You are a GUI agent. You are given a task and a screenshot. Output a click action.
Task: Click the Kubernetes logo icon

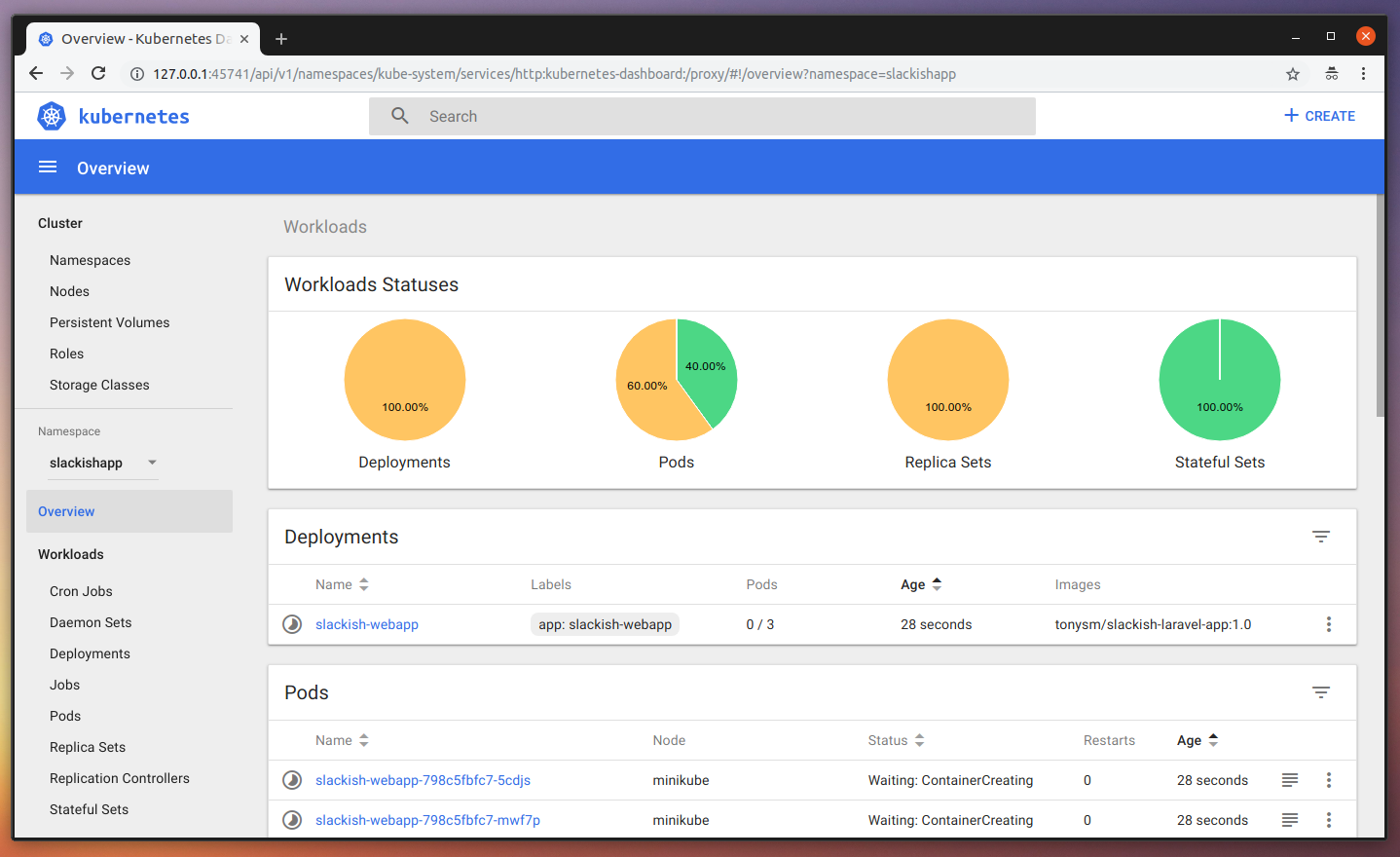(52, 116)
